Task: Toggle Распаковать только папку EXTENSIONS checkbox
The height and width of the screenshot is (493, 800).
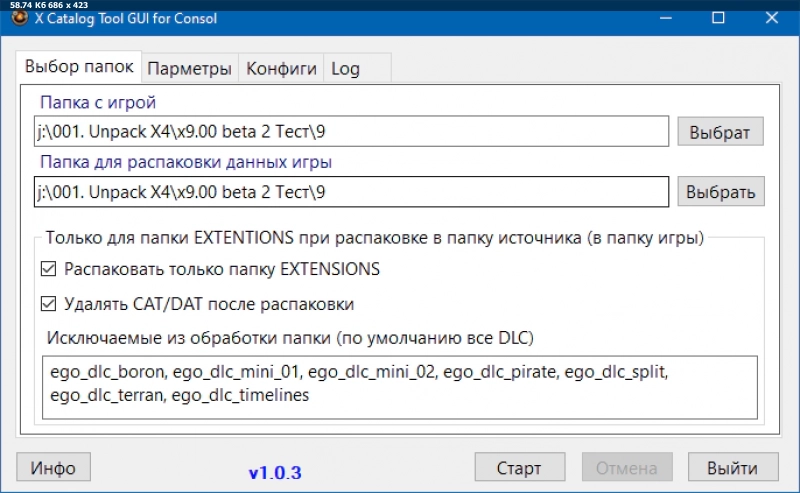Action: pos(48,269)
